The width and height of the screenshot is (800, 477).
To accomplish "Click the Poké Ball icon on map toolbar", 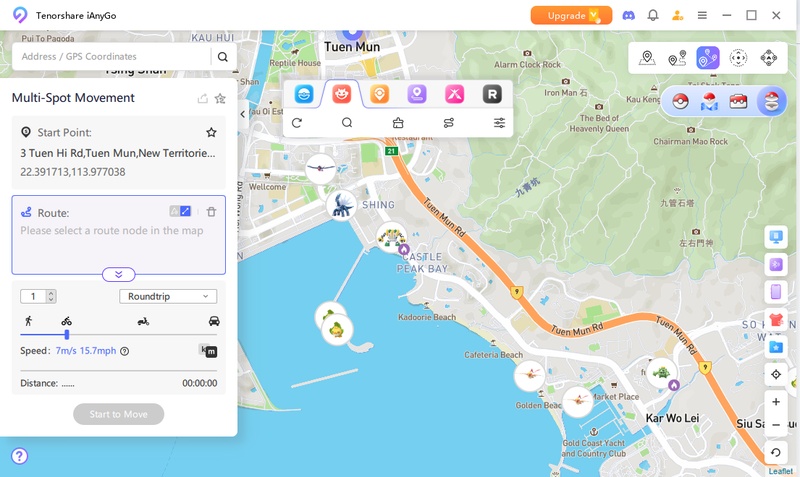I will 680,101.
